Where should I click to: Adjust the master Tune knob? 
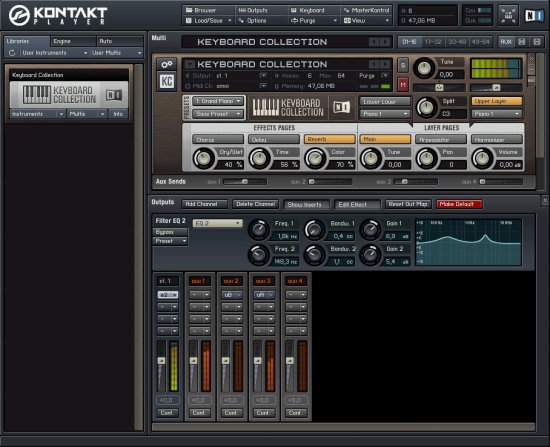[x=424, y=68]
